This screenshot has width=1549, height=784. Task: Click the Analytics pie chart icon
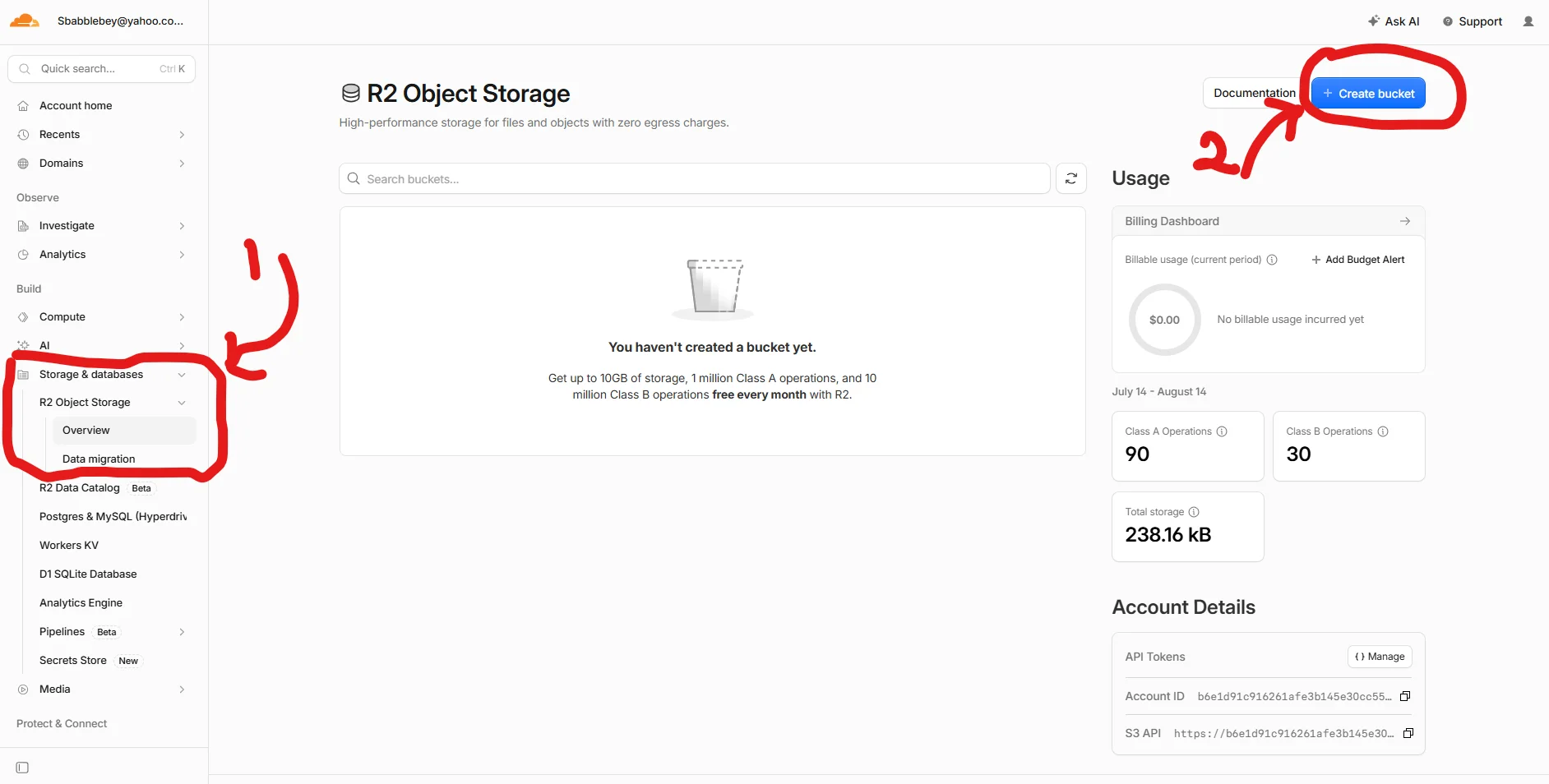pyautogui.click(x=23, y=255)
